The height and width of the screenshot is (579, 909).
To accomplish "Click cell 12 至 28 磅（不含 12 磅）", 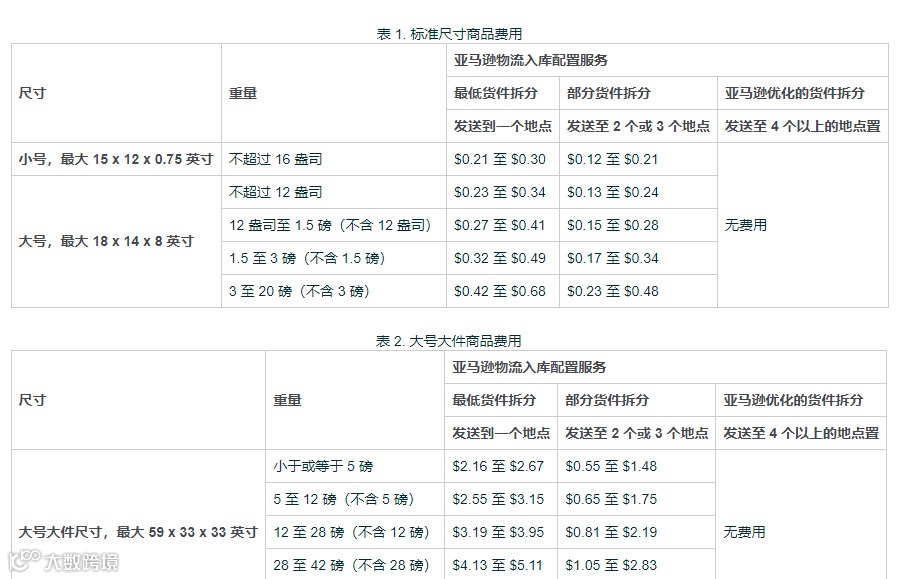I will 355,533.
